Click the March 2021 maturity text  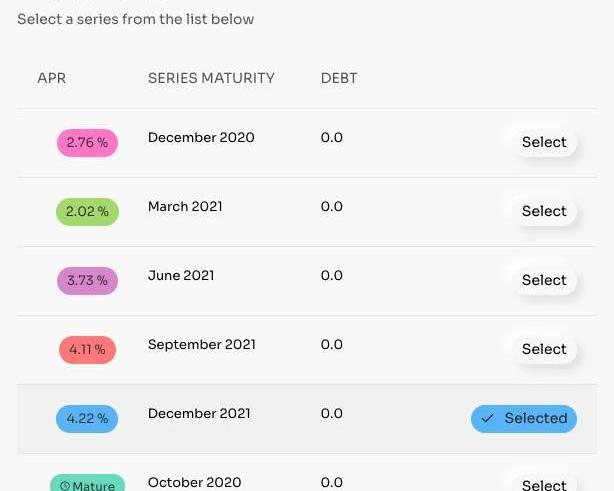click(x=185, y=206)
